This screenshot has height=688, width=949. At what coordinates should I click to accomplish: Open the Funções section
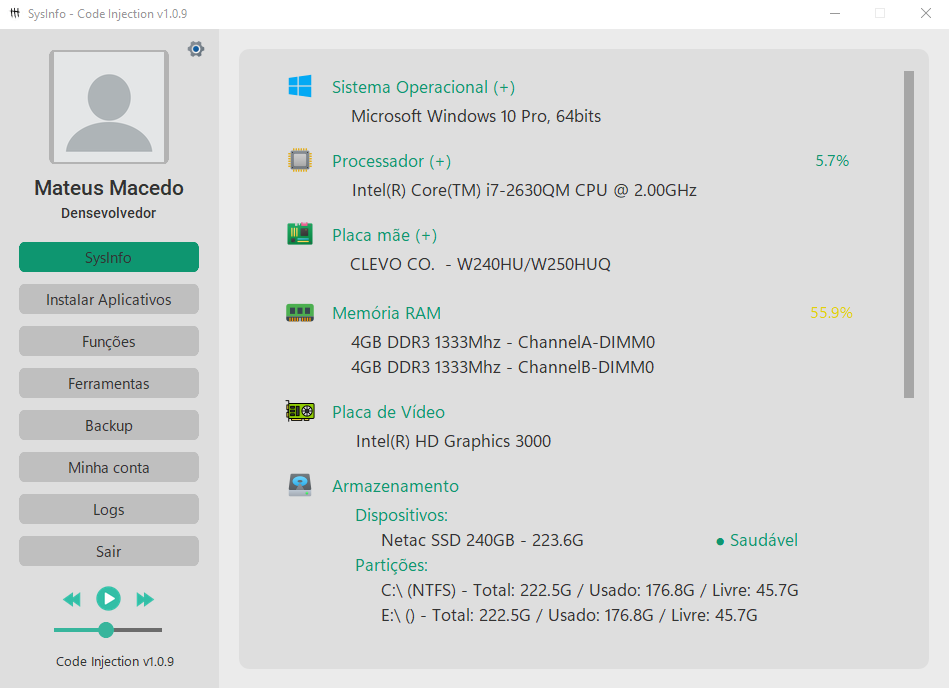click(x=109, y=341)
